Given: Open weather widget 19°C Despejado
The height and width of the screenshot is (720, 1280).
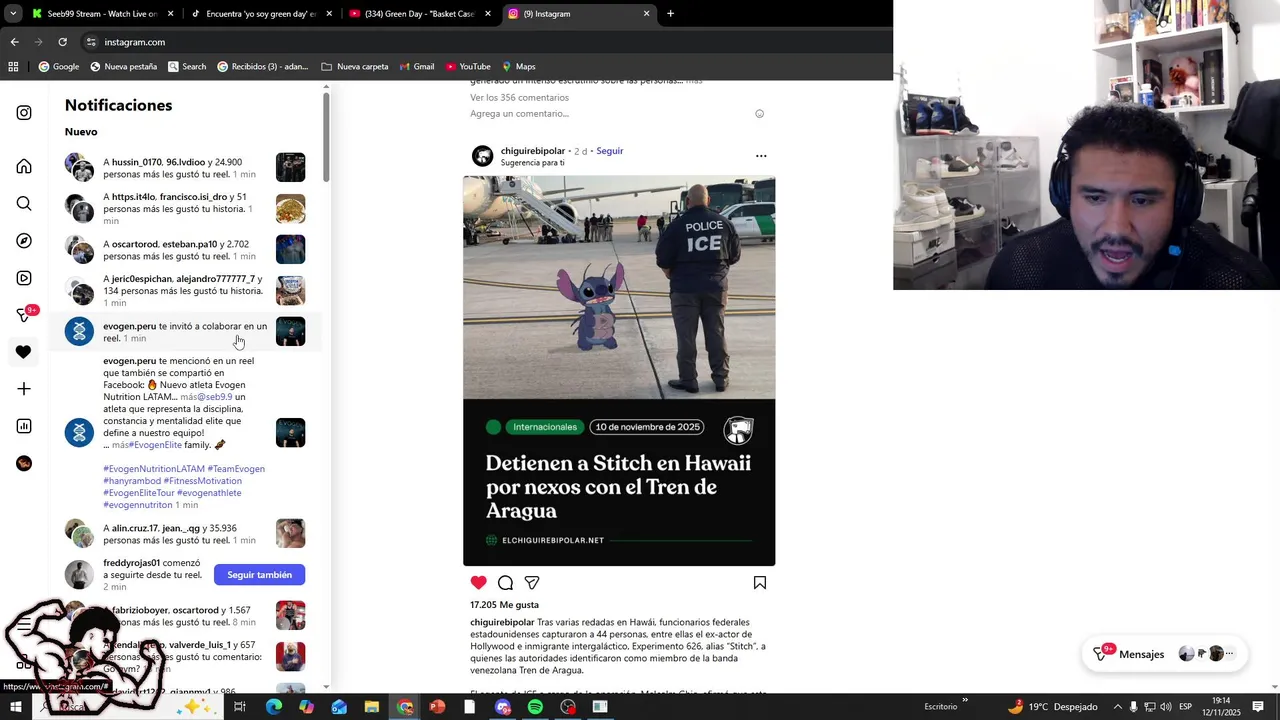Looking at the screenshot, I should 1052,707.
